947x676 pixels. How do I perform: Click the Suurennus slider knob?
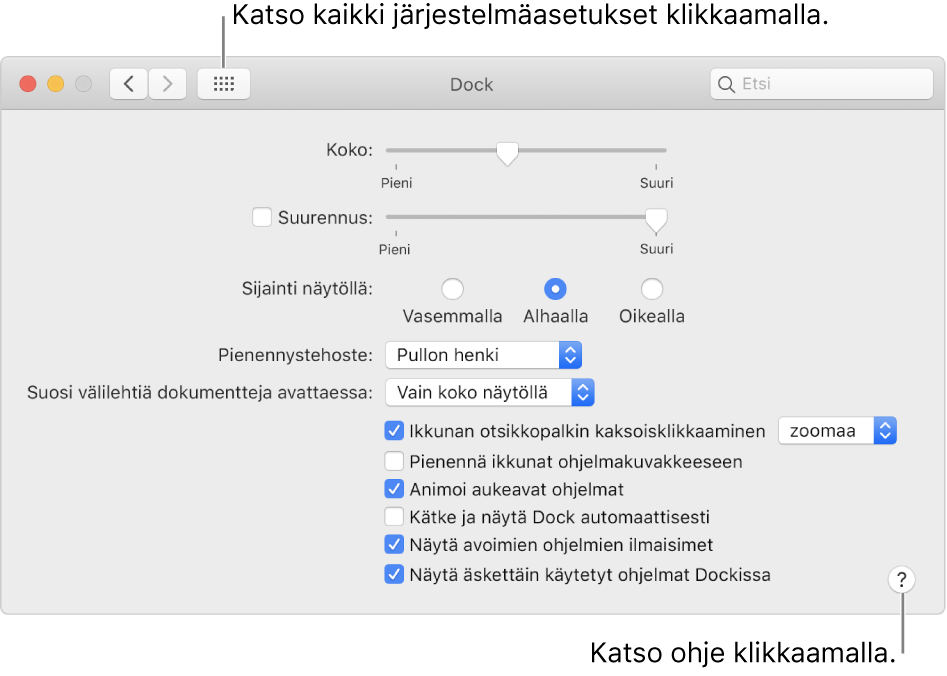pos(656,218)
